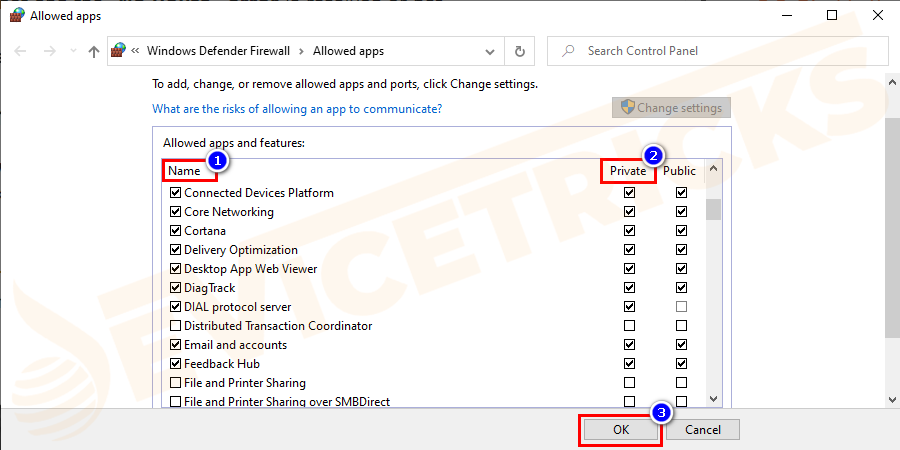Select the Allowed apps breadcrumb
Image resolution: width=900 pixels, height=450 pixels.
(348, 51)
